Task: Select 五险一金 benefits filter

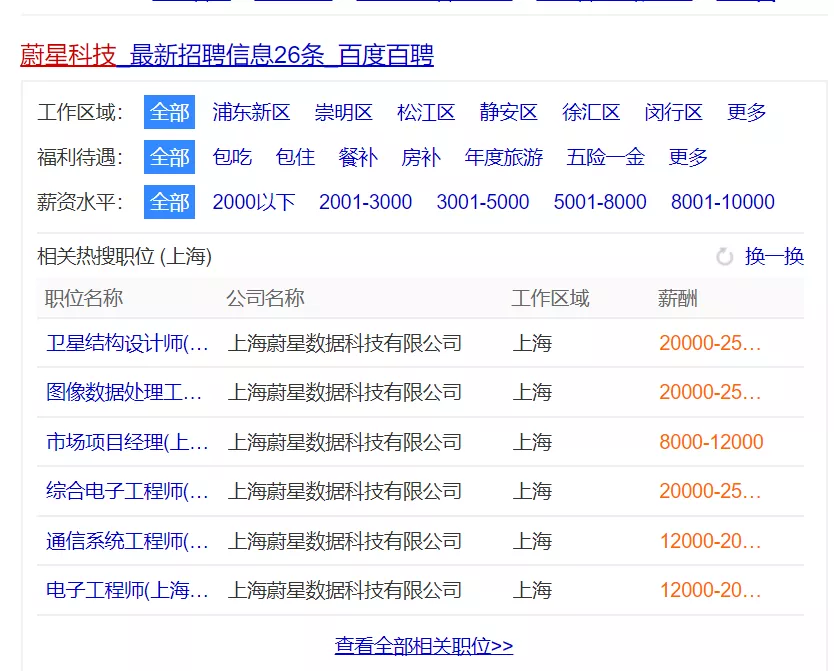Action: [605, 157]
